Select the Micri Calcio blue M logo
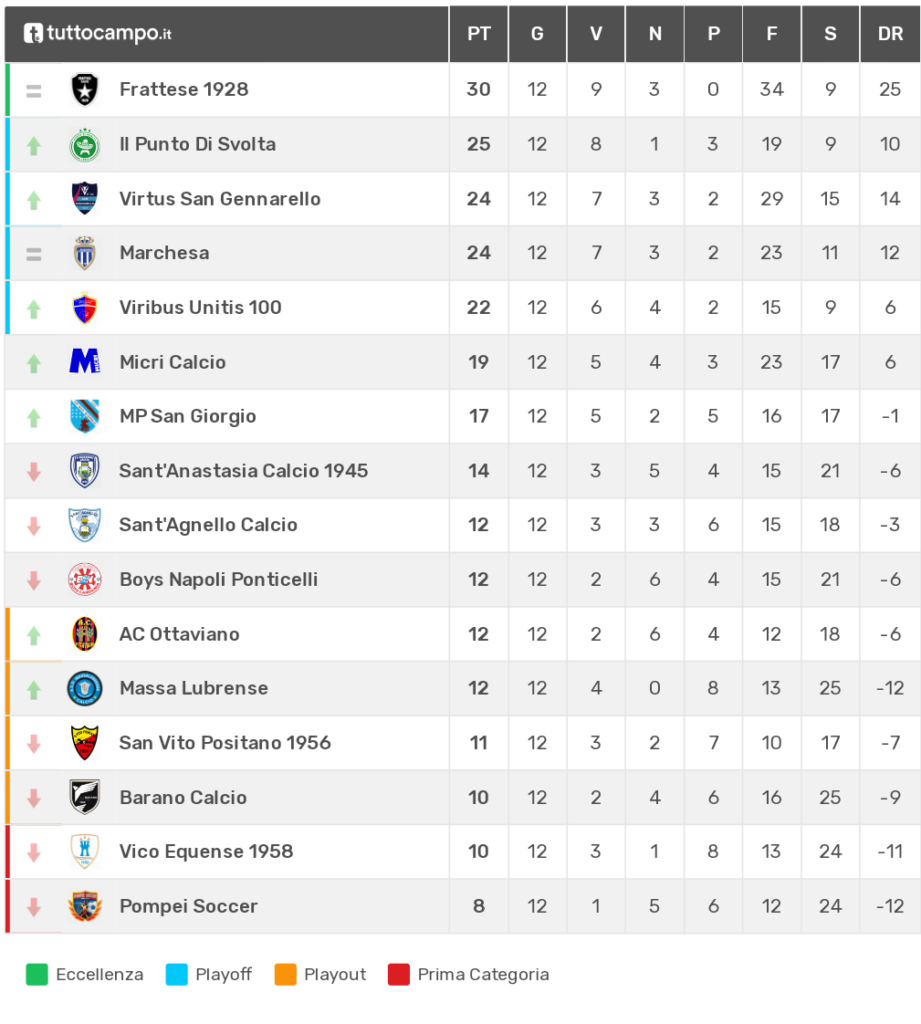This screenshot has width=921, height=1024. (x=84, y=361)
